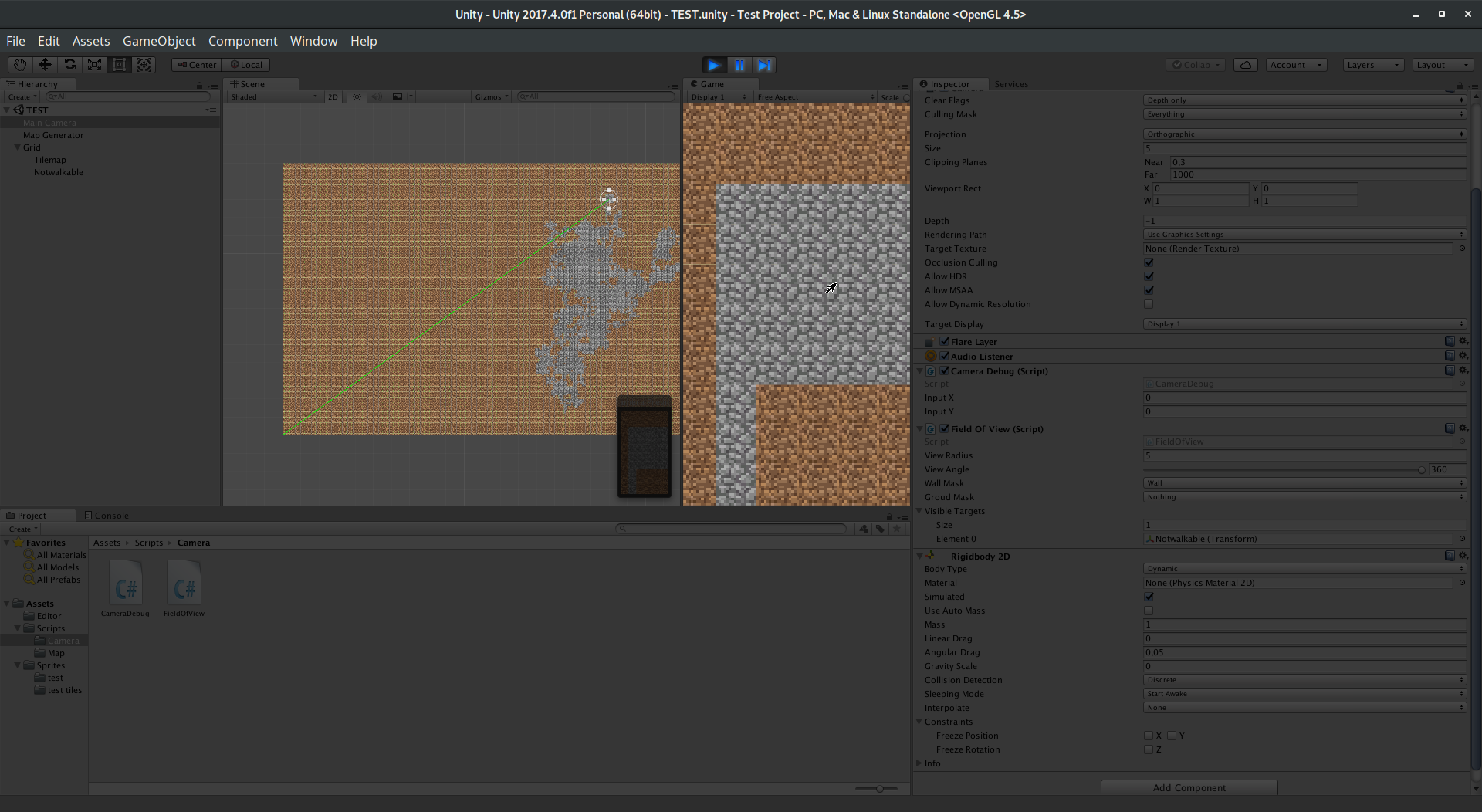Screen dimensions: 1482x812
Task: Toggle Occlusion Culling checkbox
Action: (x=1149, y=262)
